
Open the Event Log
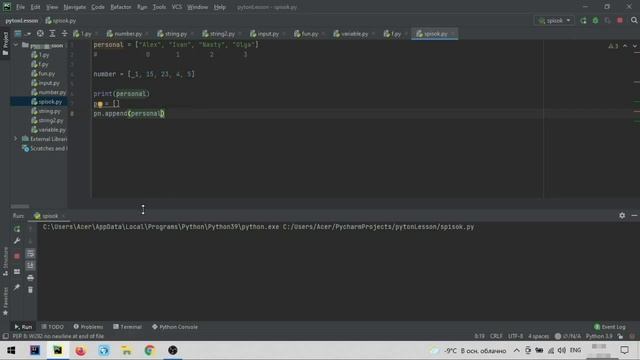click(610, 327)
